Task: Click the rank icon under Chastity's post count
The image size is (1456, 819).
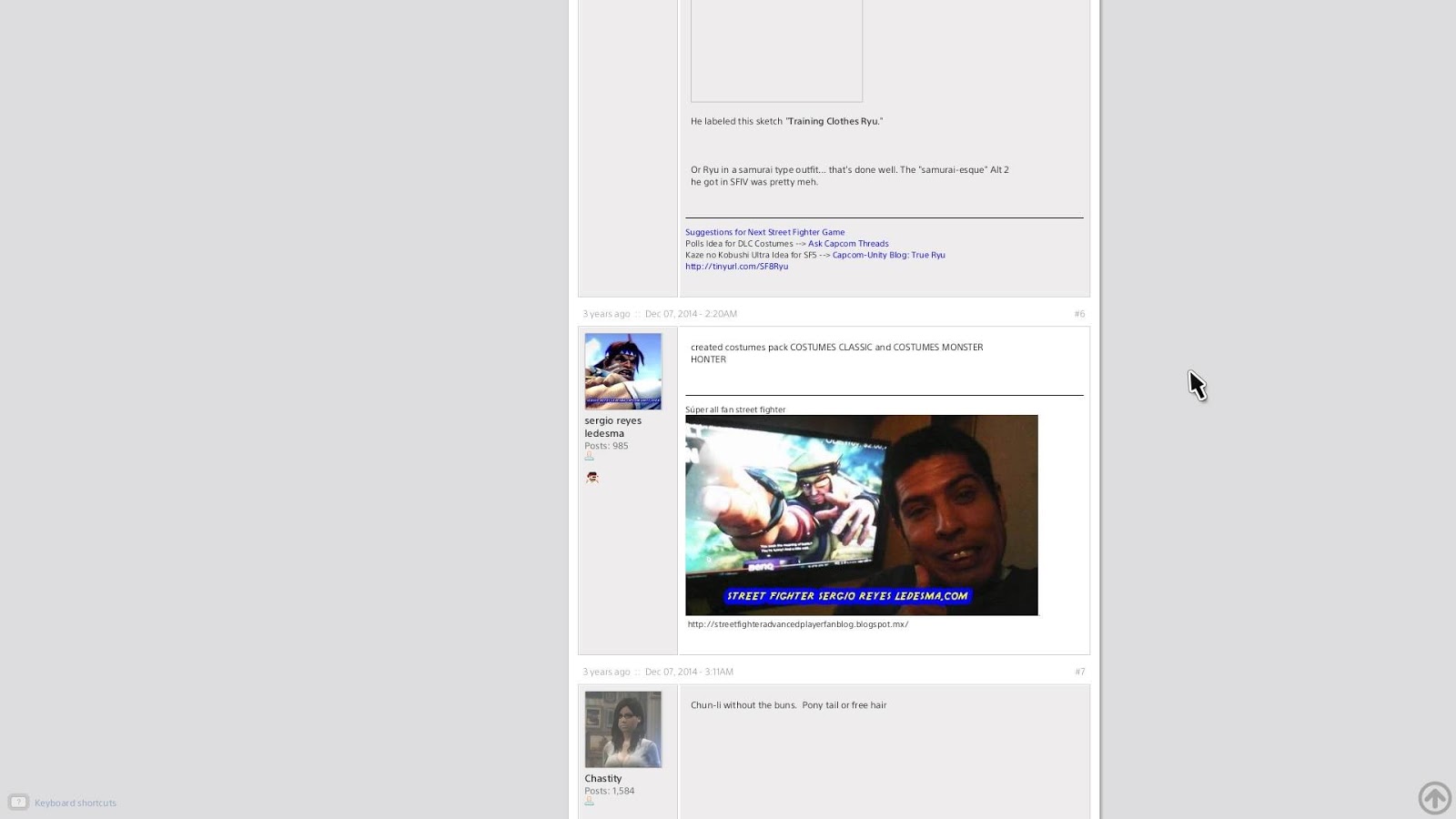Action: coord(589,801)
